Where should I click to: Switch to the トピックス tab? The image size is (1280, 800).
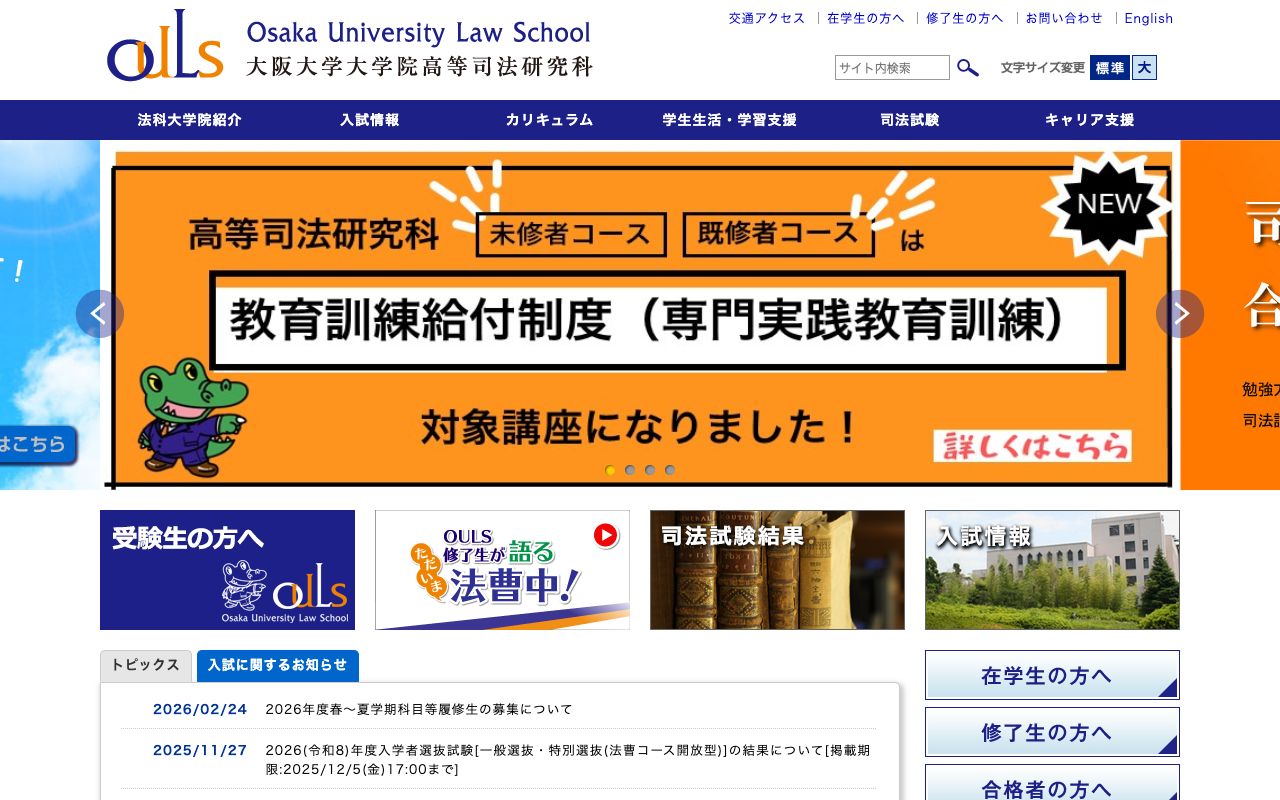pos(145,665)
